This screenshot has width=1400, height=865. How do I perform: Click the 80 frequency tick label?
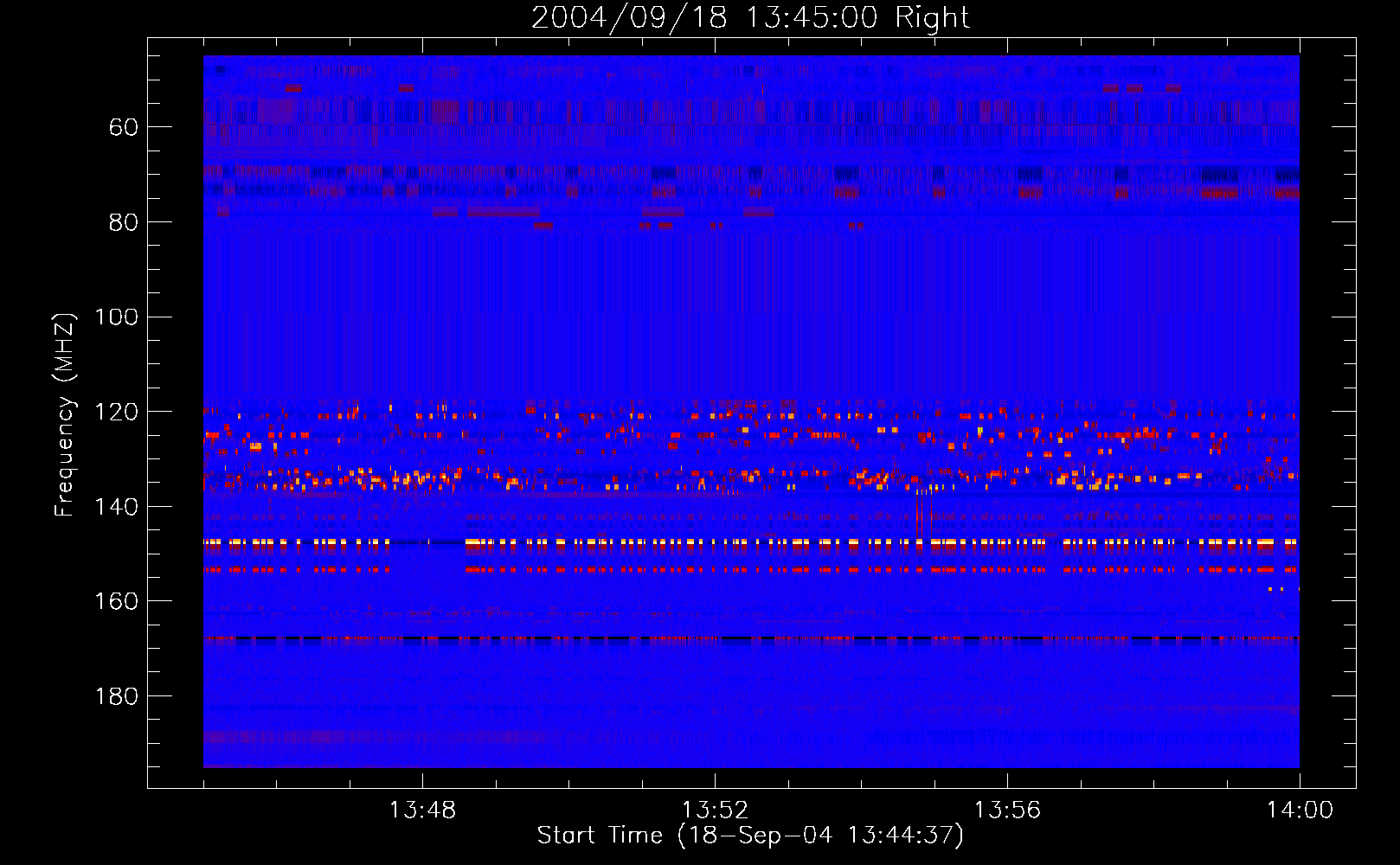pyautogui.click(x=124, y=223)
